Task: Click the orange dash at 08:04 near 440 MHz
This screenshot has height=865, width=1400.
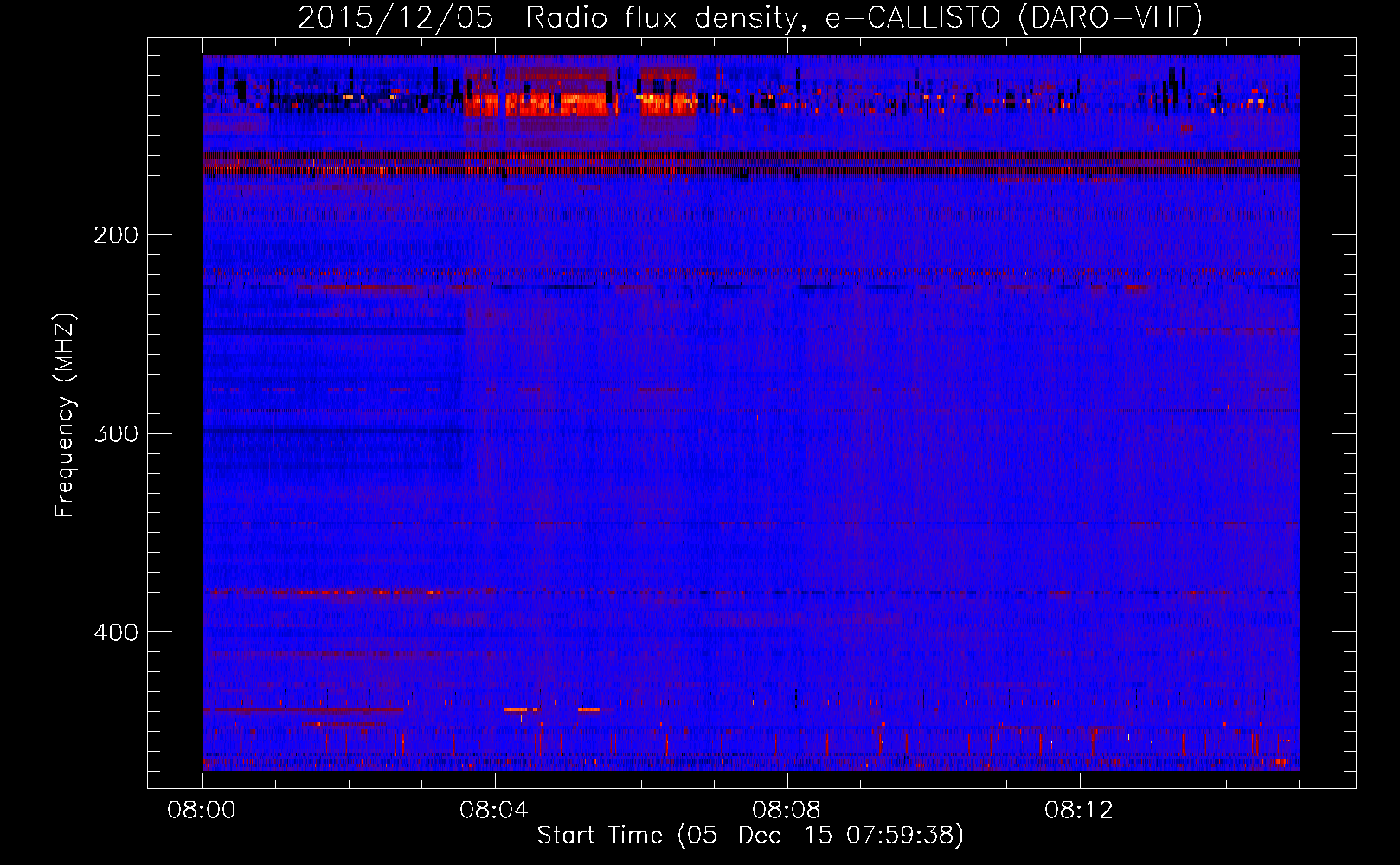Action: point(516,709)
